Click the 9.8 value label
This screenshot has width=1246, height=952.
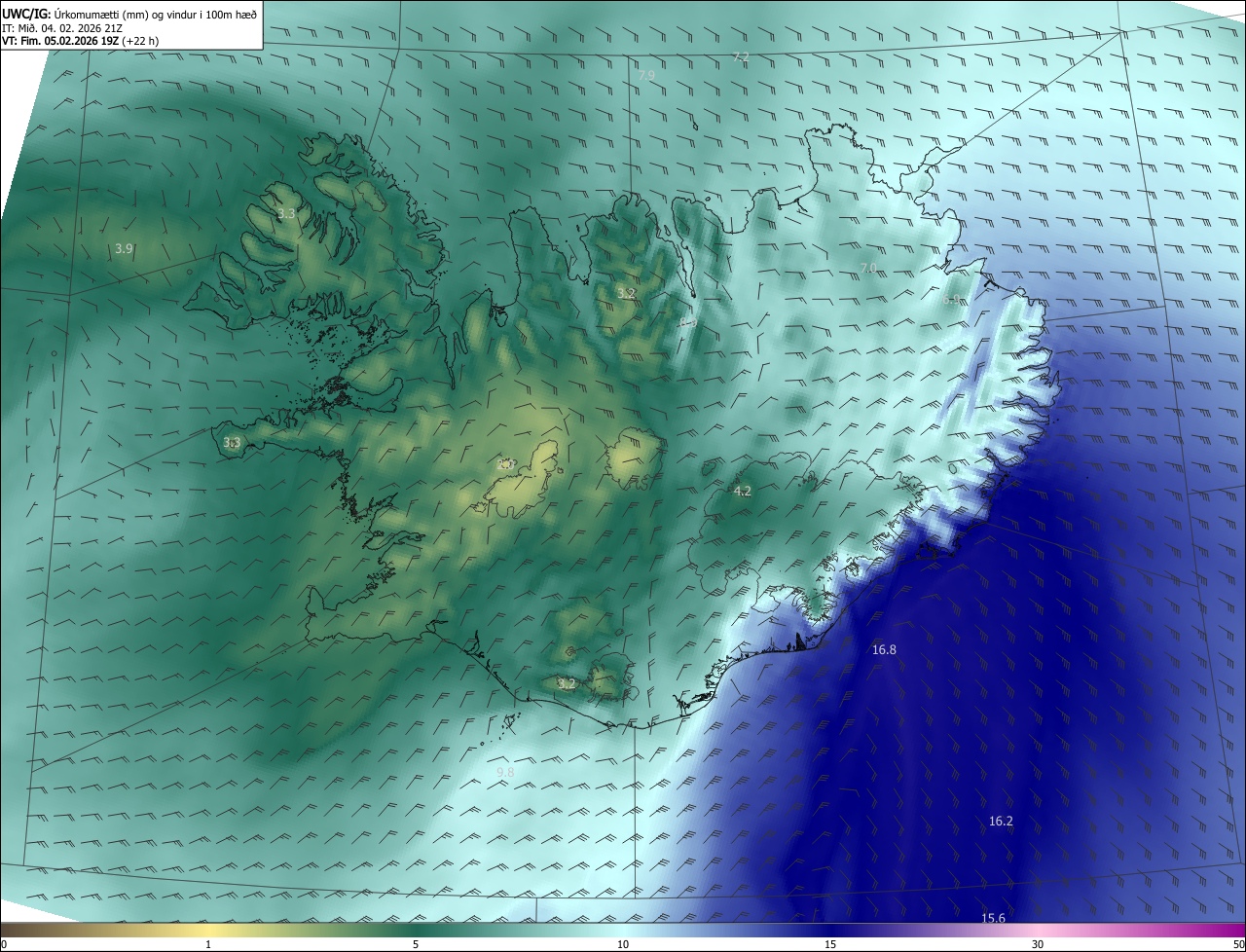pyautogui.click(x=505, y=773)
